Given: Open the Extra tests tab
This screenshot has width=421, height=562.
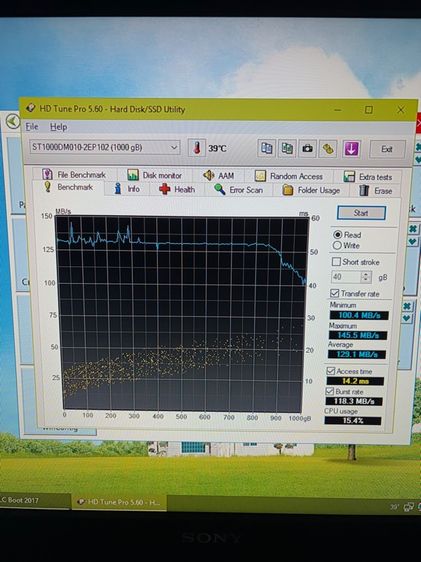Looking at the screenshot, I should pos(368,177).
